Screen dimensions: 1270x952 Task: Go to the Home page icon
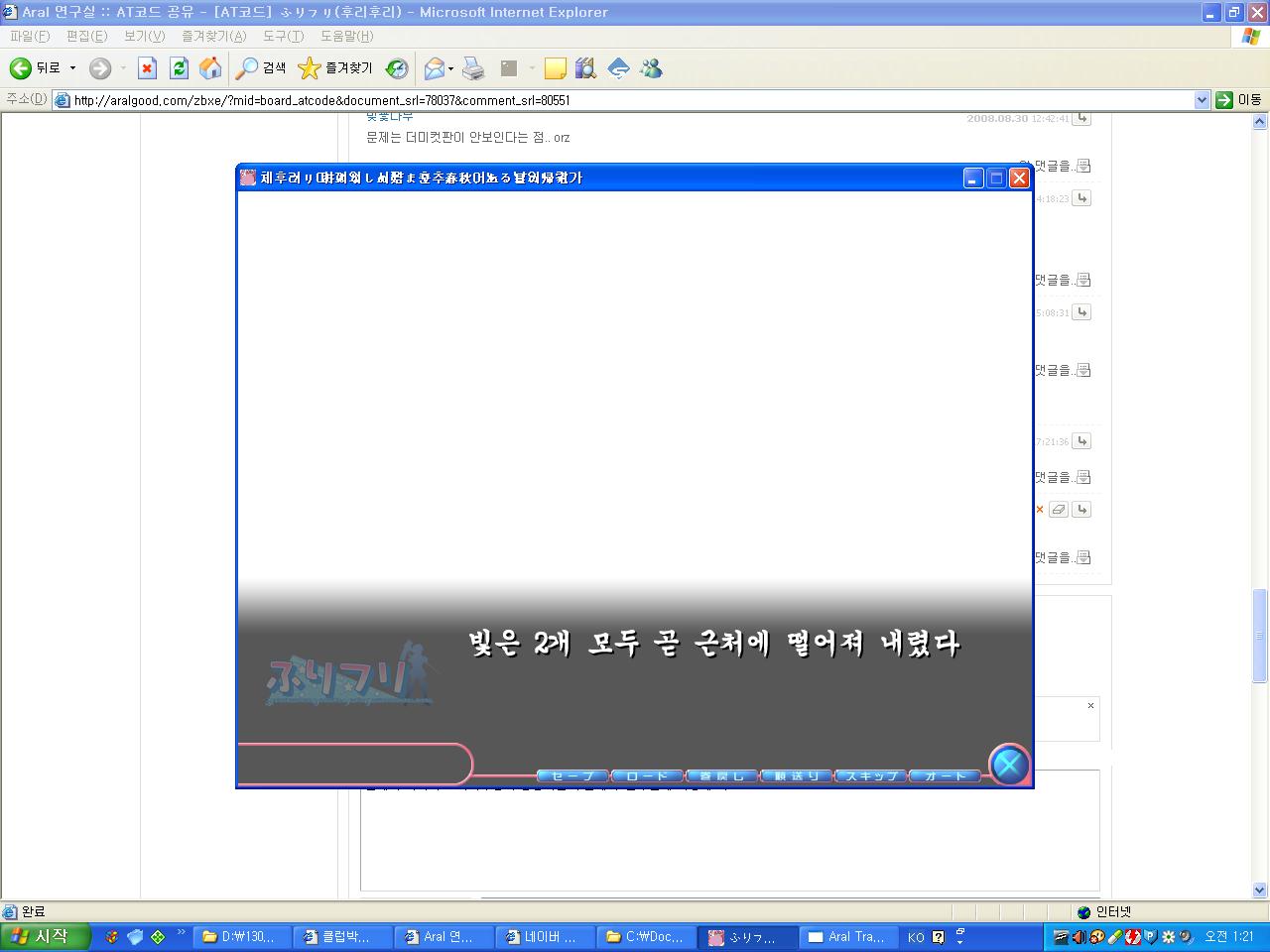[210, 68]
